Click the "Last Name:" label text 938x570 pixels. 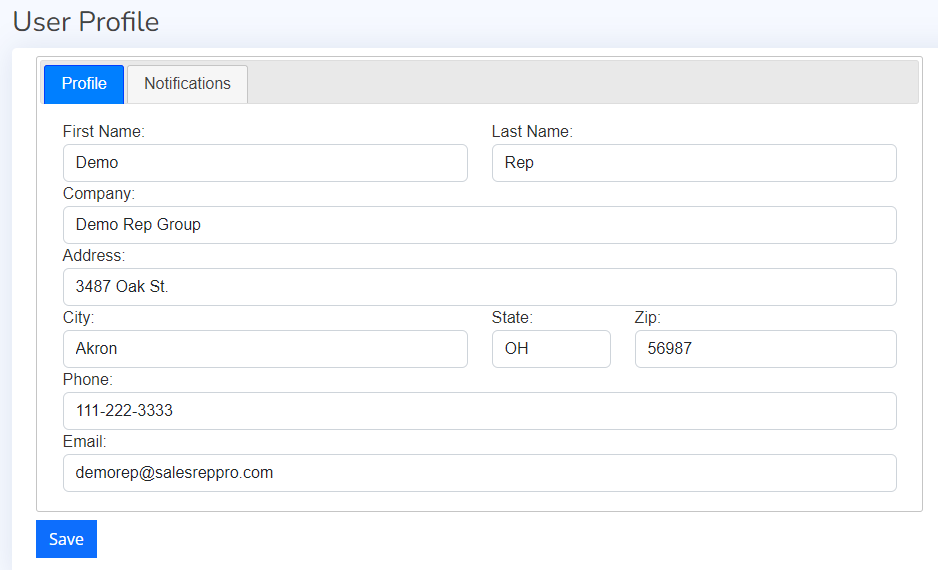[532, 131]
